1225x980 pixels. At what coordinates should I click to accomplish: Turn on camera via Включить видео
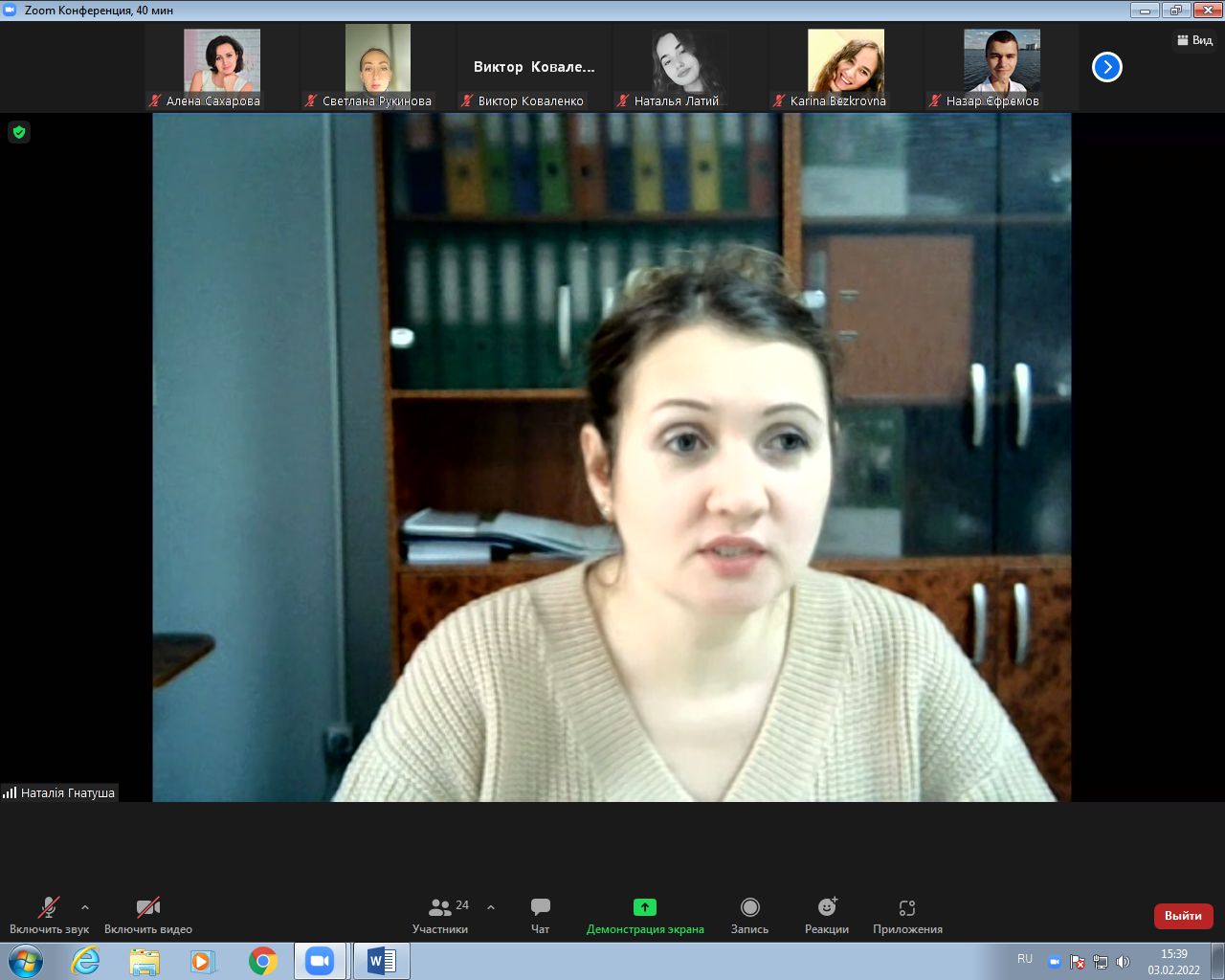(148, 914)
